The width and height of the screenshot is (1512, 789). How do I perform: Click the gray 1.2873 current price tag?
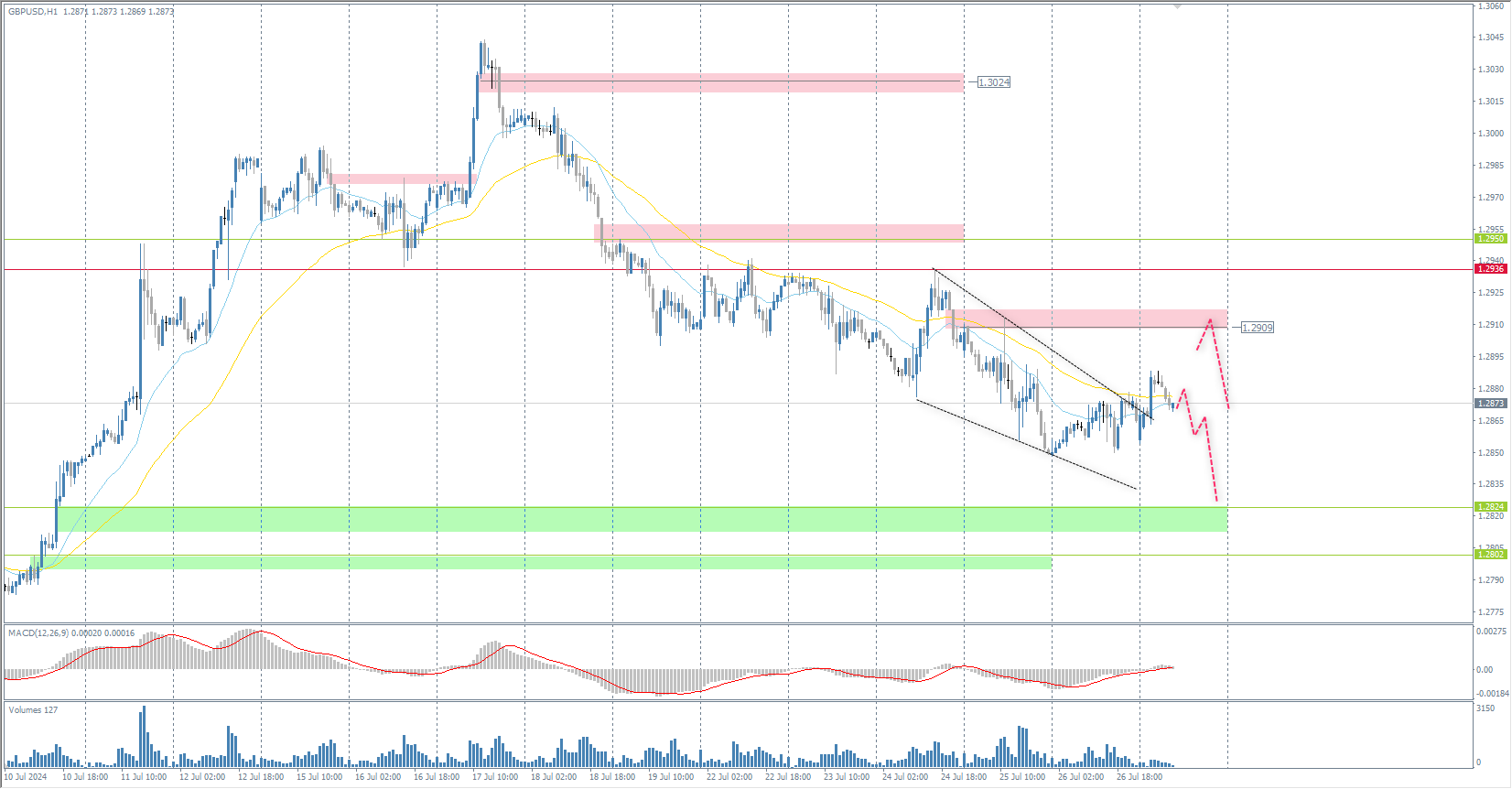tap(1491, 404)
